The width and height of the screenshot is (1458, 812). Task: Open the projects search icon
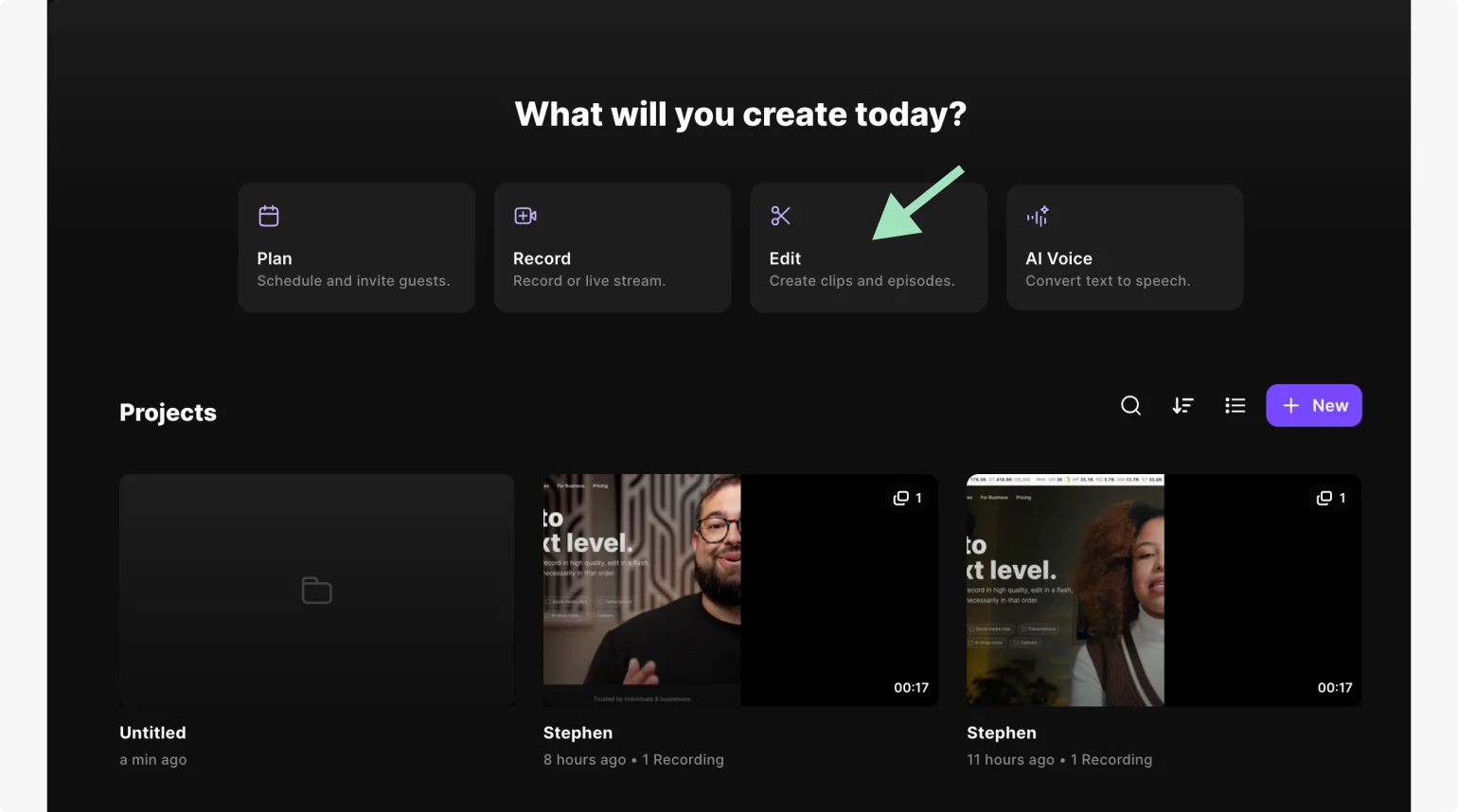tap(1130, 405)
